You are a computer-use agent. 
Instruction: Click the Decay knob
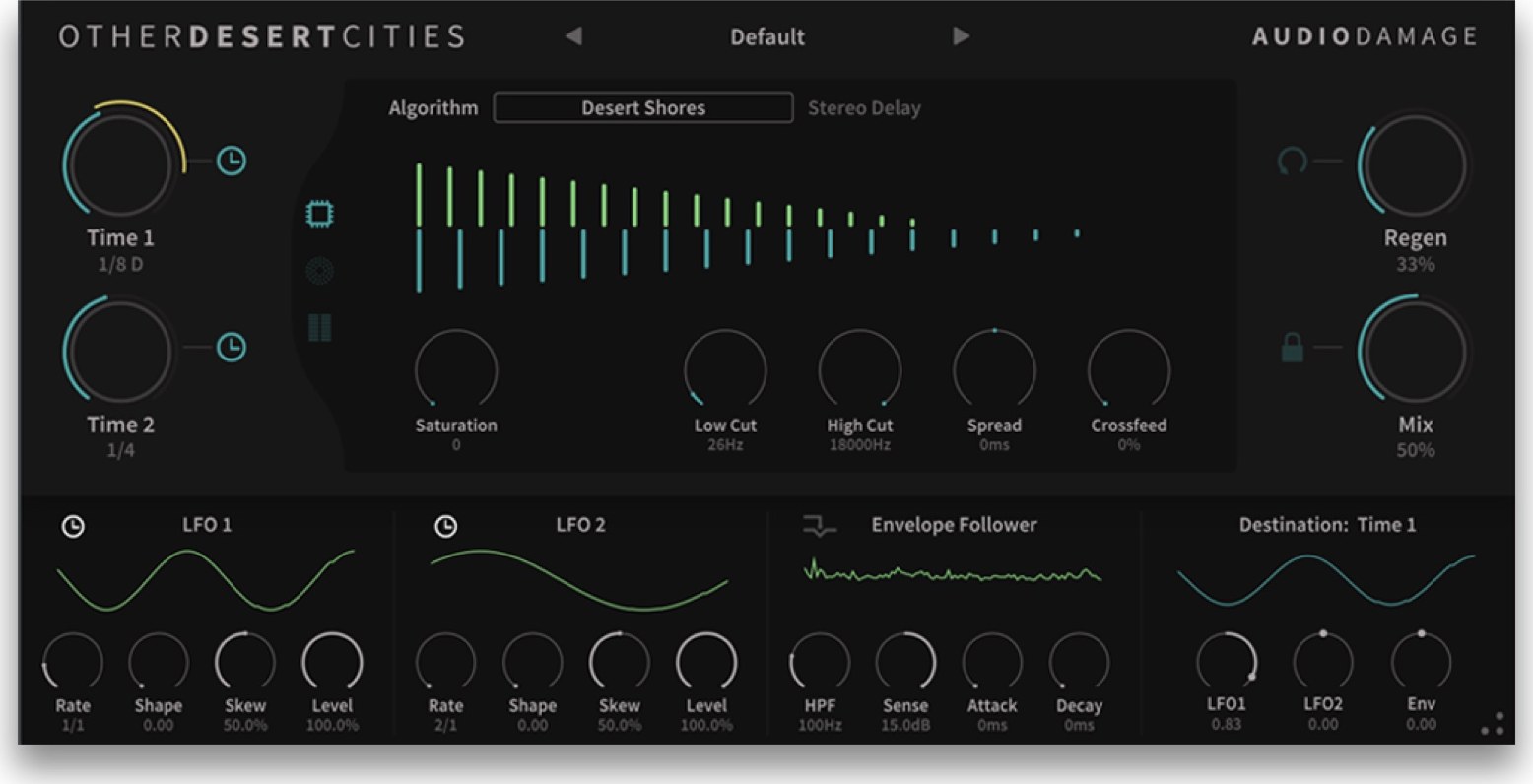(1079, 661)
